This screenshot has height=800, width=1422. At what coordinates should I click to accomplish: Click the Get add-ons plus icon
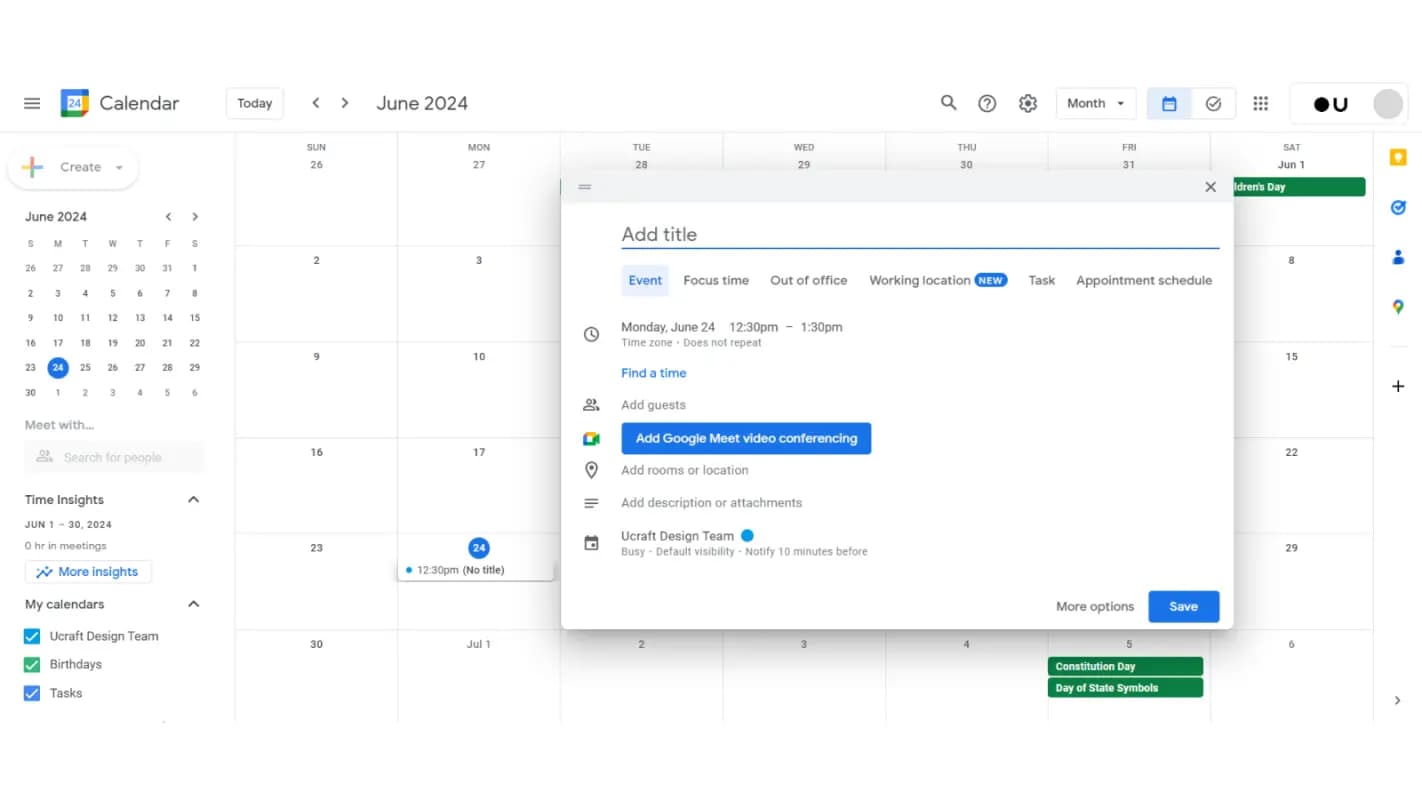tap(1397, 386)
